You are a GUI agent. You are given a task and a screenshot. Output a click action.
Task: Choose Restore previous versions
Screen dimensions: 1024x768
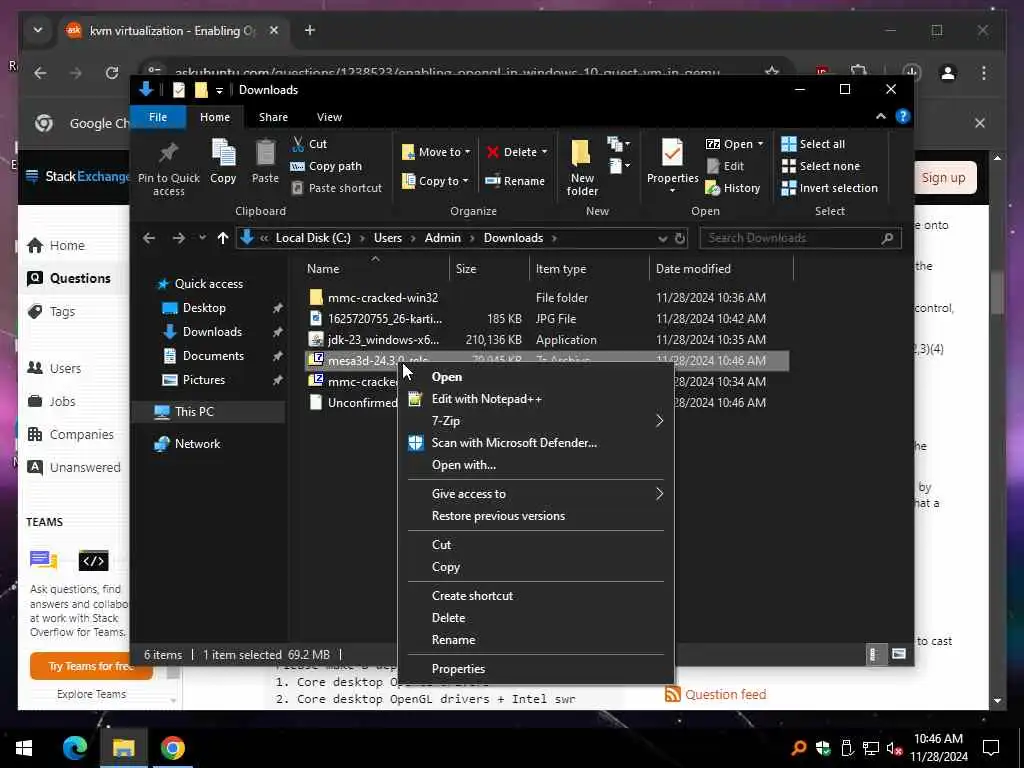pos(498,516)
